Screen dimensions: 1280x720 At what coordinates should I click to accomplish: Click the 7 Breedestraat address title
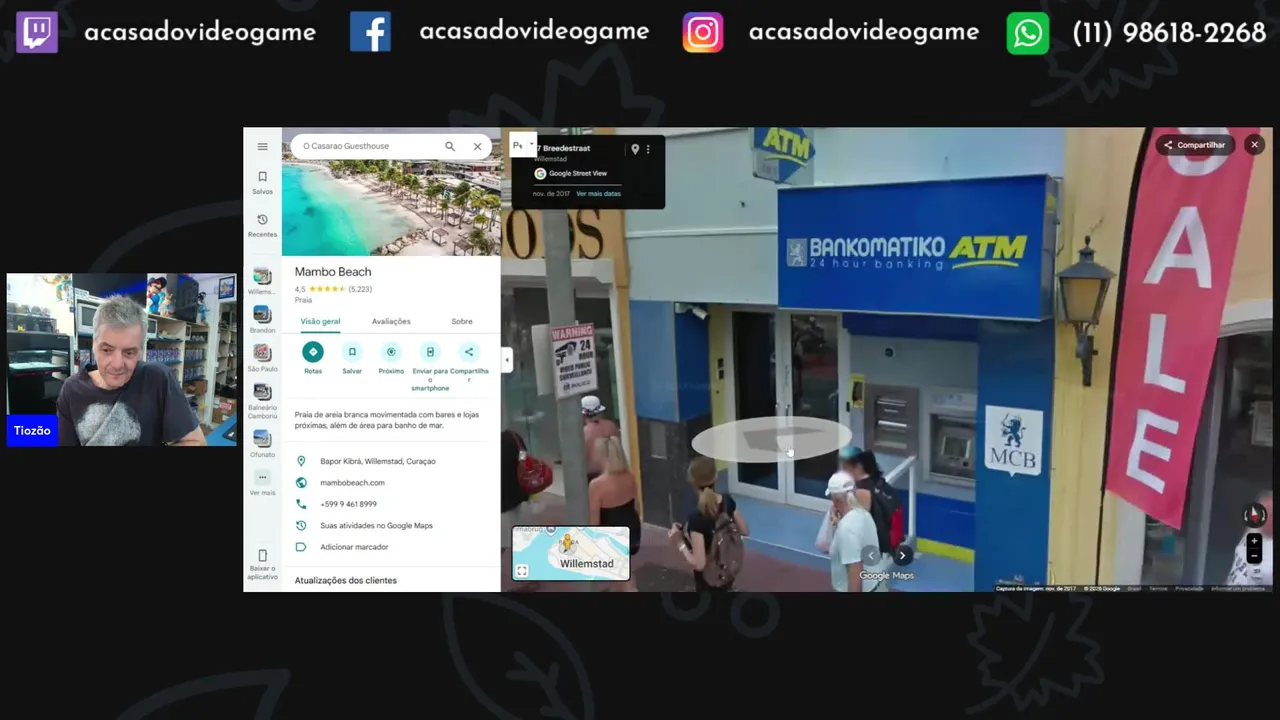562,148
